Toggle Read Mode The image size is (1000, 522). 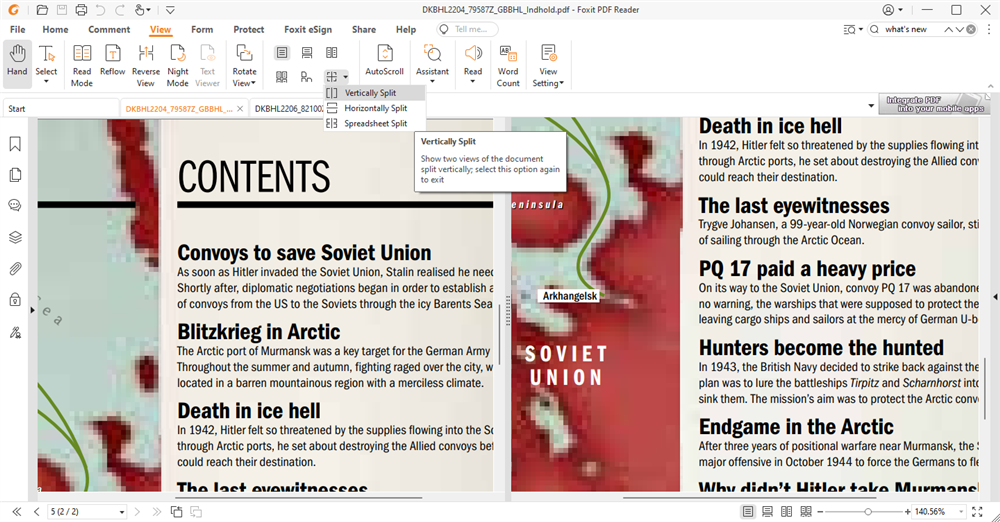[x=82, y=63]
